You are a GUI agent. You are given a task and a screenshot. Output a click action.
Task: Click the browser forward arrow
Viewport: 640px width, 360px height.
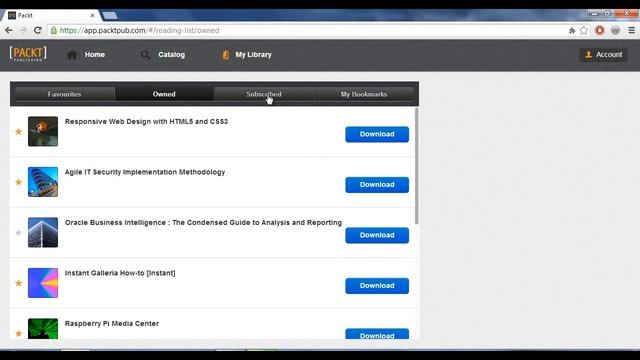coord(23,30)
